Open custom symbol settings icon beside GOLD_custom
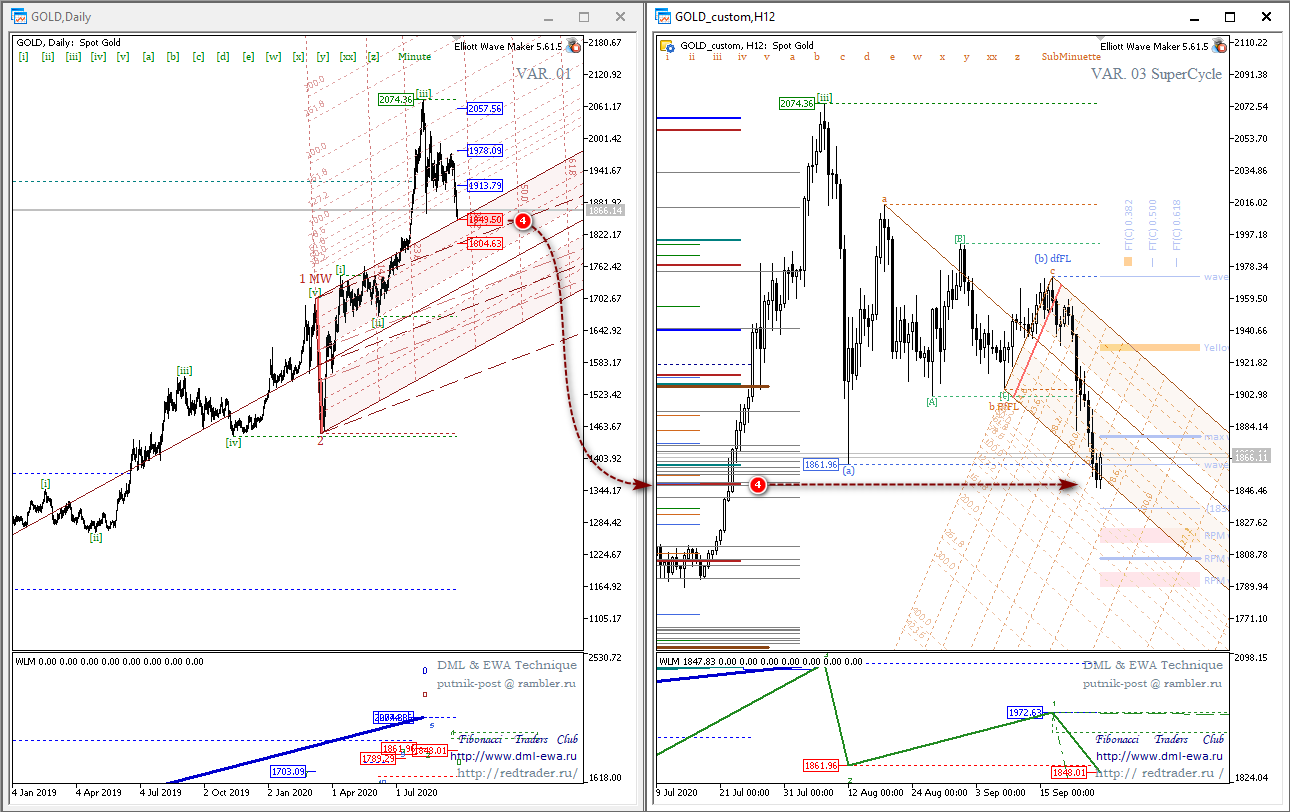Image resolution: width=1290 pixels, height=812 pixels. click(x=667, y=46)
